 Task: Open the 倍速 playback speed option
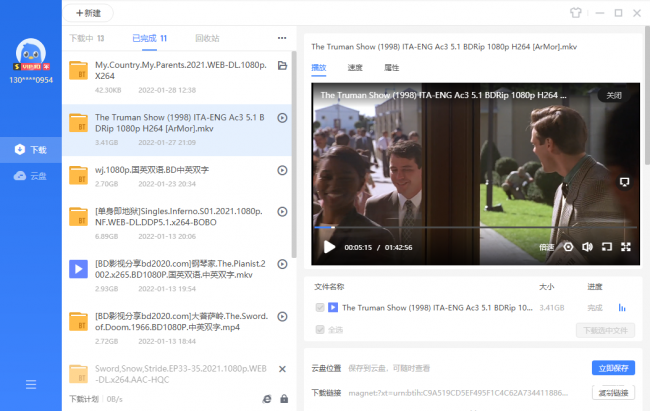546,247
